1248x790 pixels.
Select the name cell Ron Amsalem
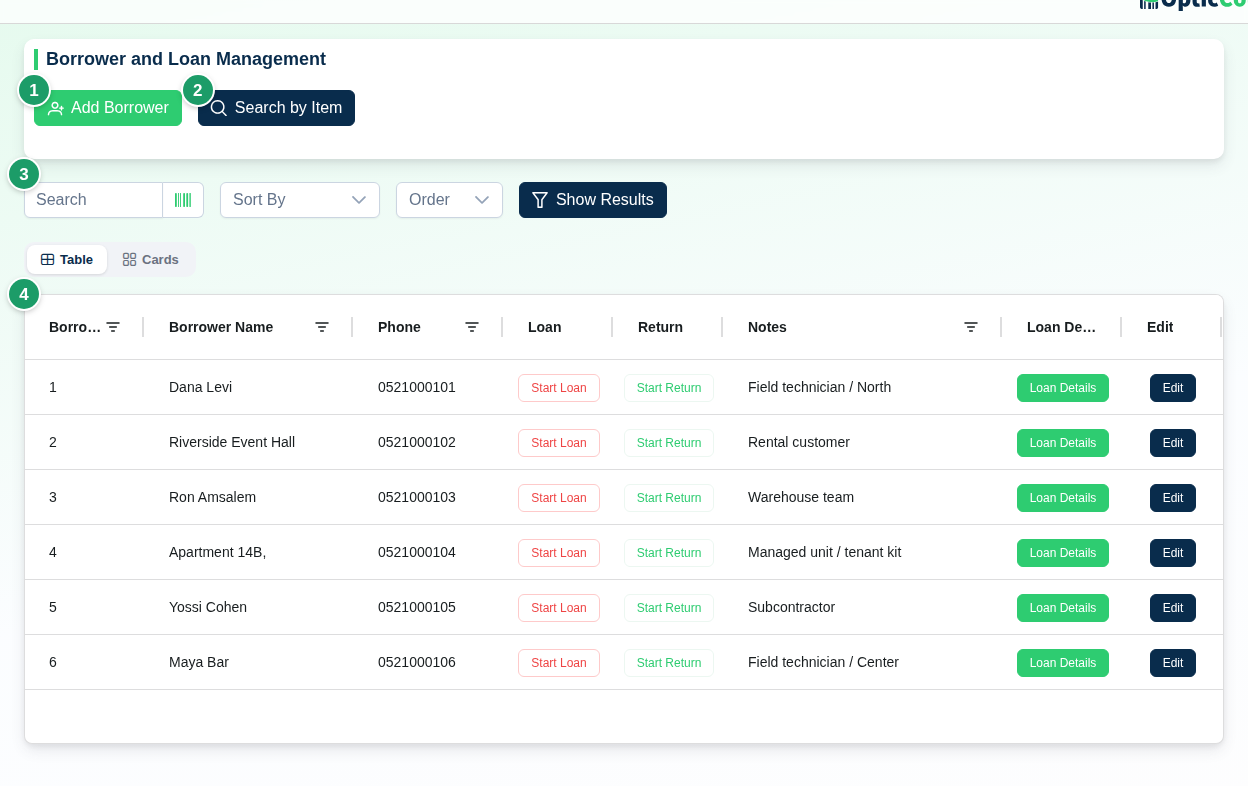(212, 497)
